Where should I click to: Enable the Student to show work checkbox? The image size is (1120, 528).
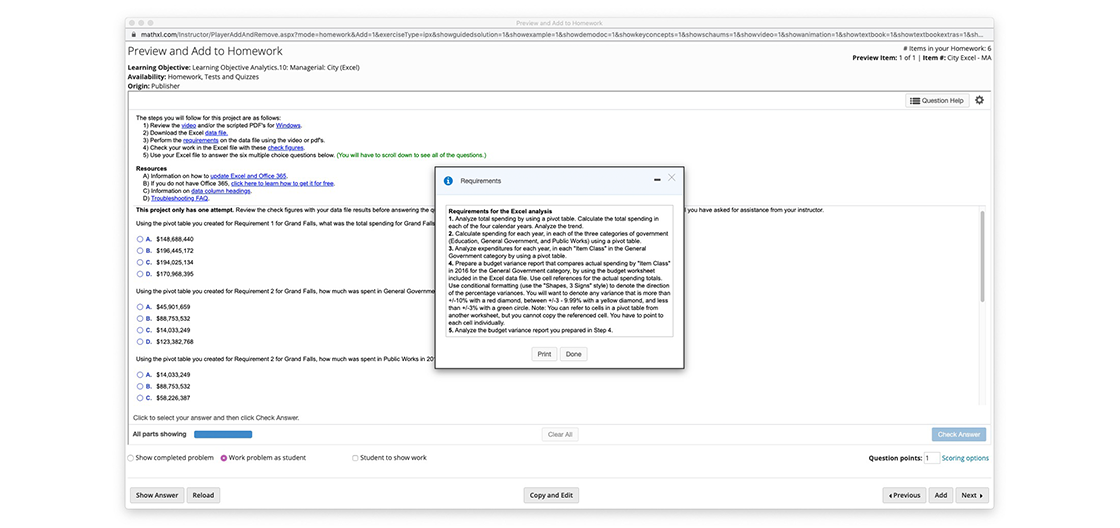(355, 458)
